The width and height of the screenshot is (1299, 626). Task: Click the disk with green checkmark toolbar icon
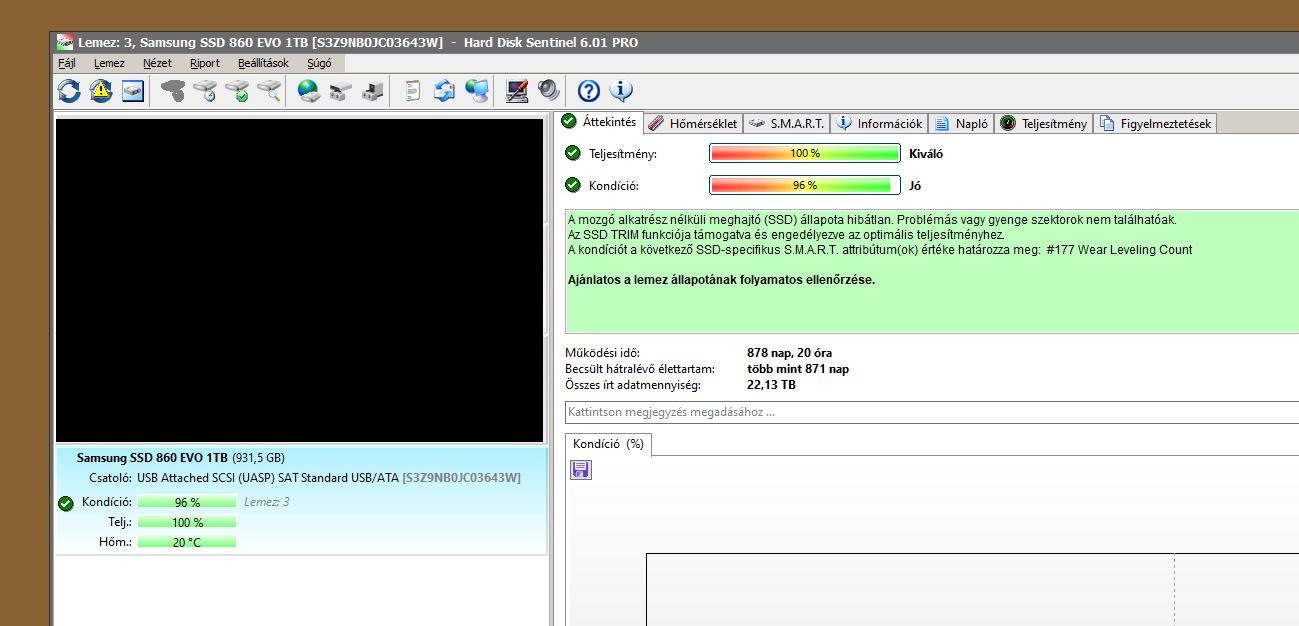237,91
